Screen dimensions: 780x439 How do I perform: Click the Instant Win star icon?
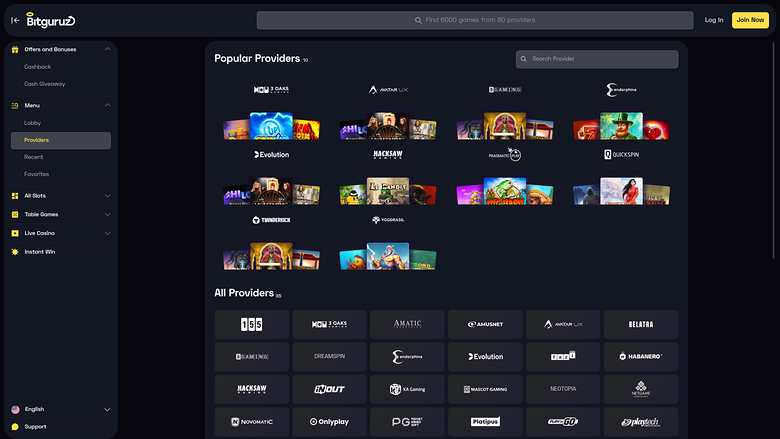pyautogui.click(x=15, y=252)
